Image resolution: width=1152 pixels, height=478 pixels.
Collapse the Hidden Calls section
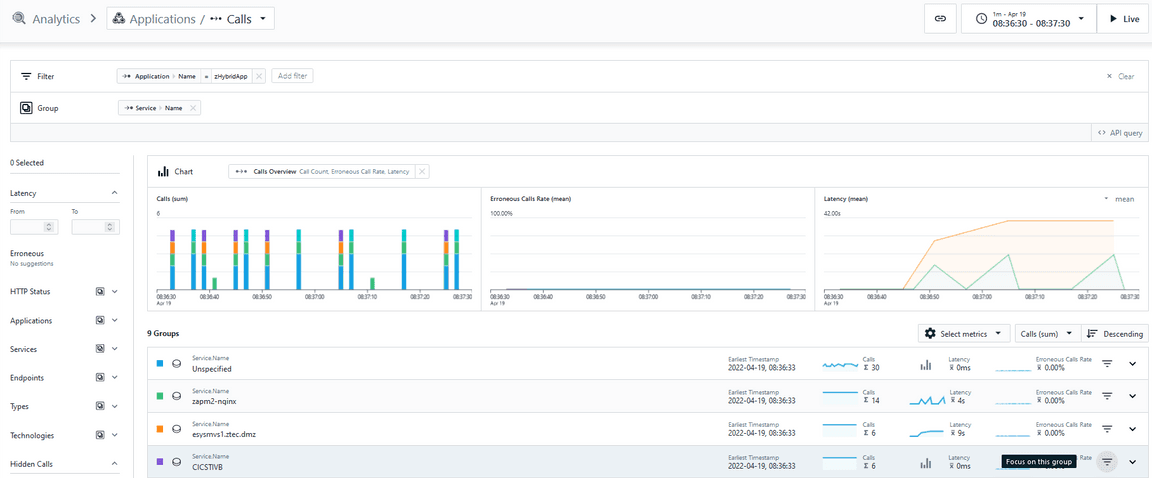[114, 464]
